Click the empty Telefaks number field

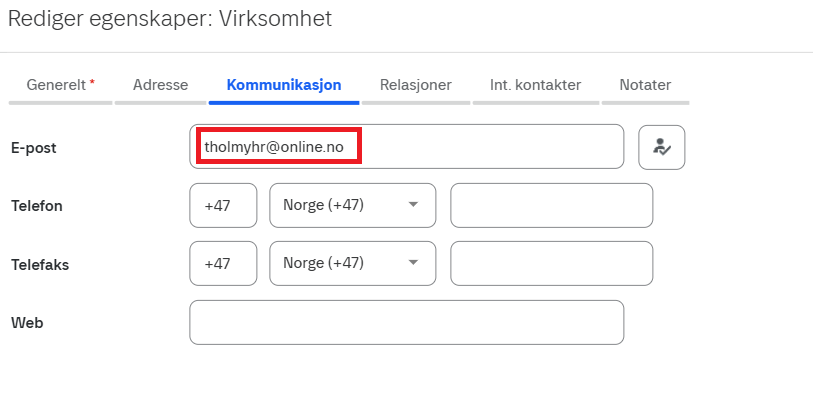(x=551, y=264)
